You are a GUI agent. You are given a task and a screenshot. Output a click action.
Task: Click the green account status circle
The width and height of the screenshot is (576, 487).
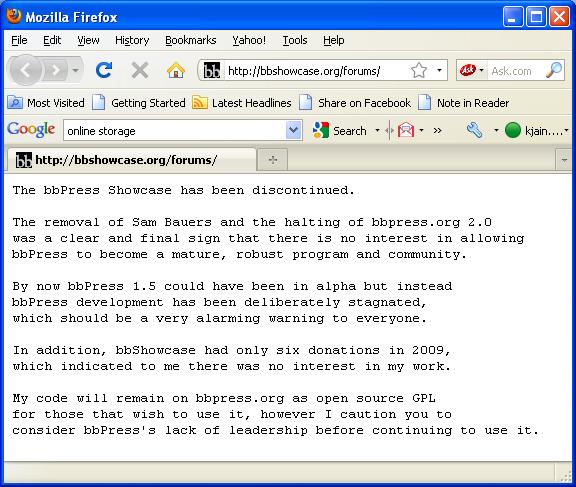pyautogui.click(x=513, y=130)
